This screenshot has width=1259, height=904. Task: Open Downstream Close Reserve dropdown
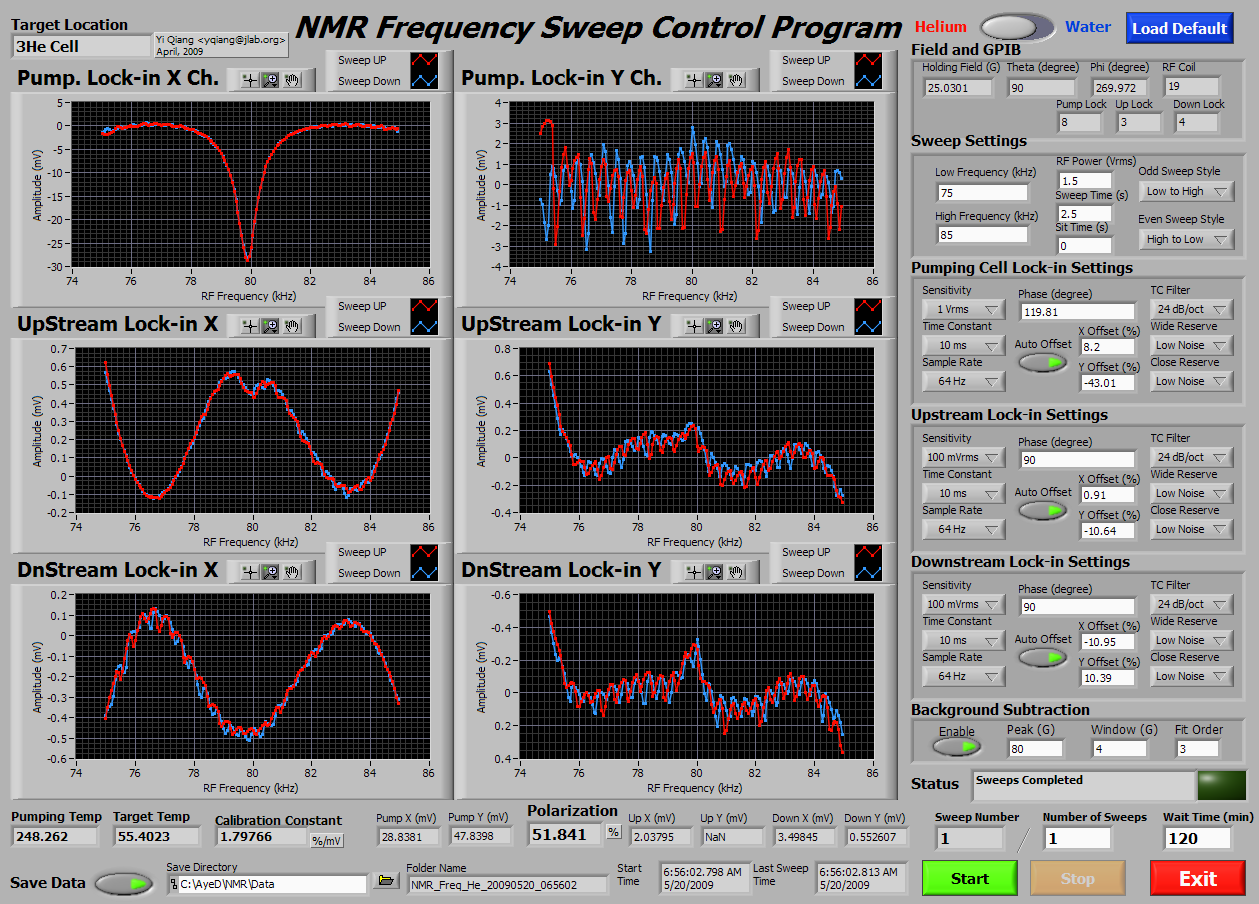(x=1192, y=676)
